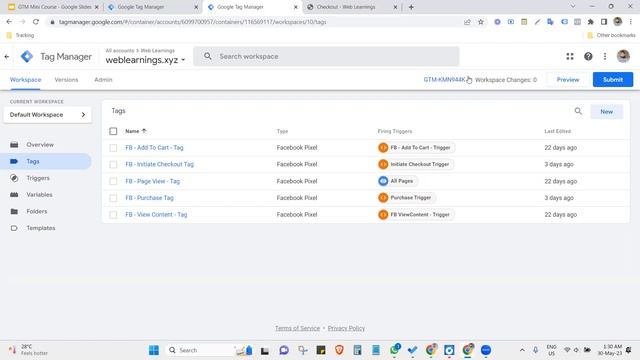The image size is (640, 360).
Task: Open the Terms of Service link
Action: point(297,328)
